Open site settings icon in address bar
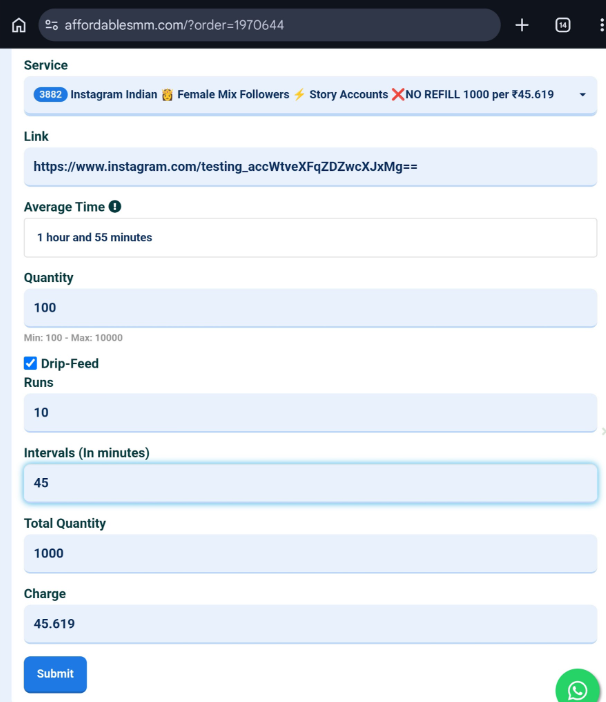This screenshot has height=702, width=606. pyautogui.click(x=52, y=25)
